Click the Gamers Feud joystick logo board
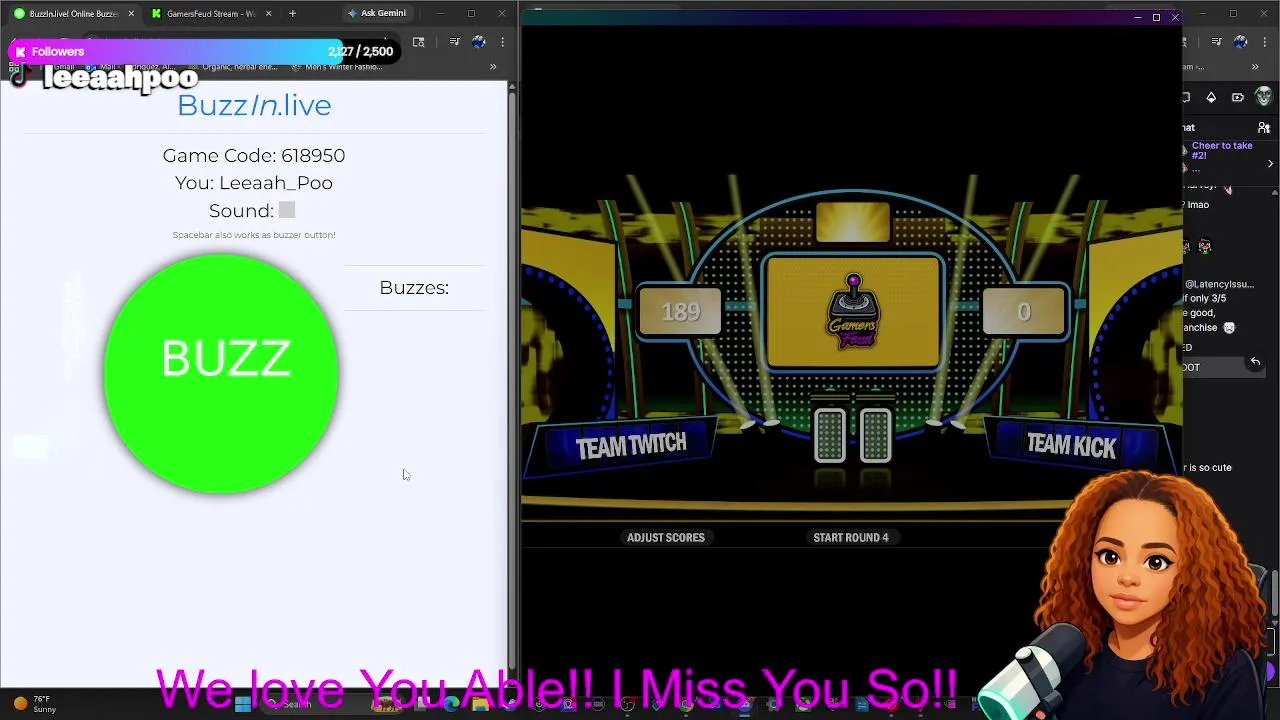The width and height of the screenshot is (1280, 720). [x=853, y=311]
